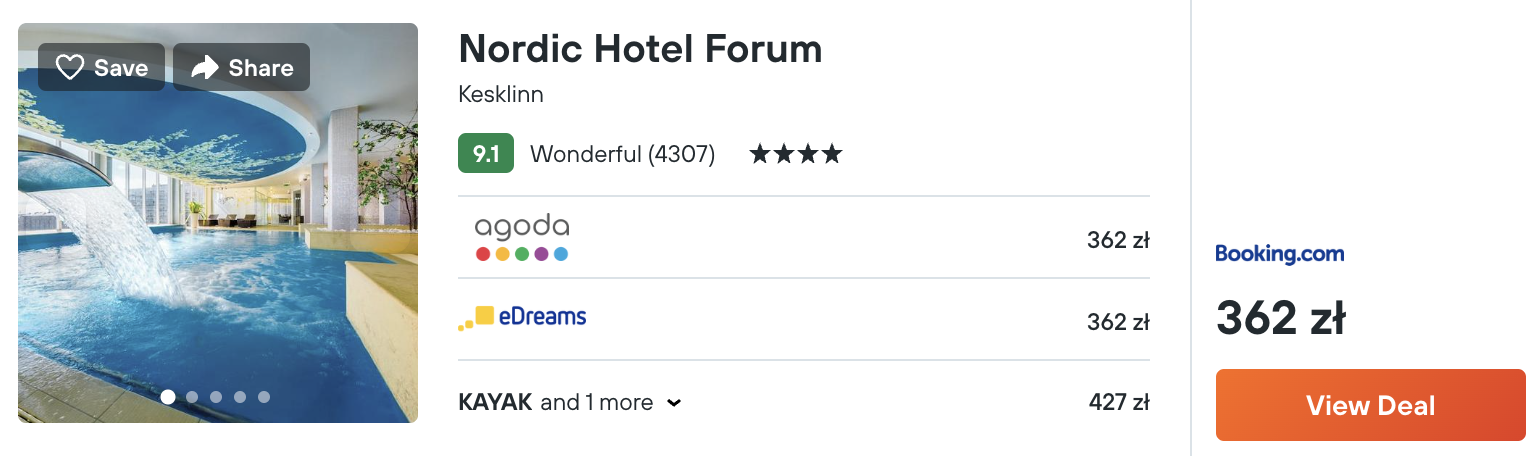This screenshot has width=1540, height=456.
Task: Click the Share arrow icon
Action: [x=205, y=68]
